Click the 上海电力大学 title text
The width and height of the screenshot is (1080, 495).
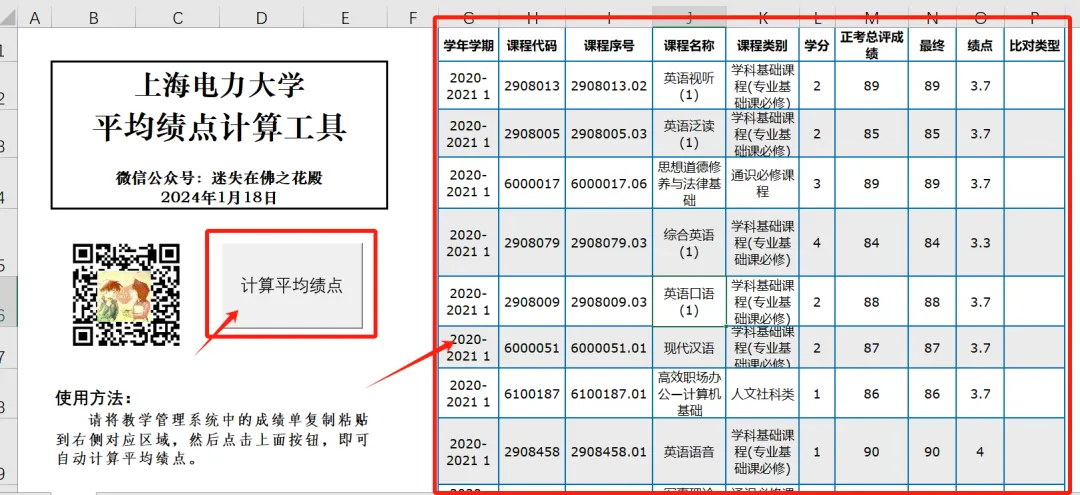219,85
